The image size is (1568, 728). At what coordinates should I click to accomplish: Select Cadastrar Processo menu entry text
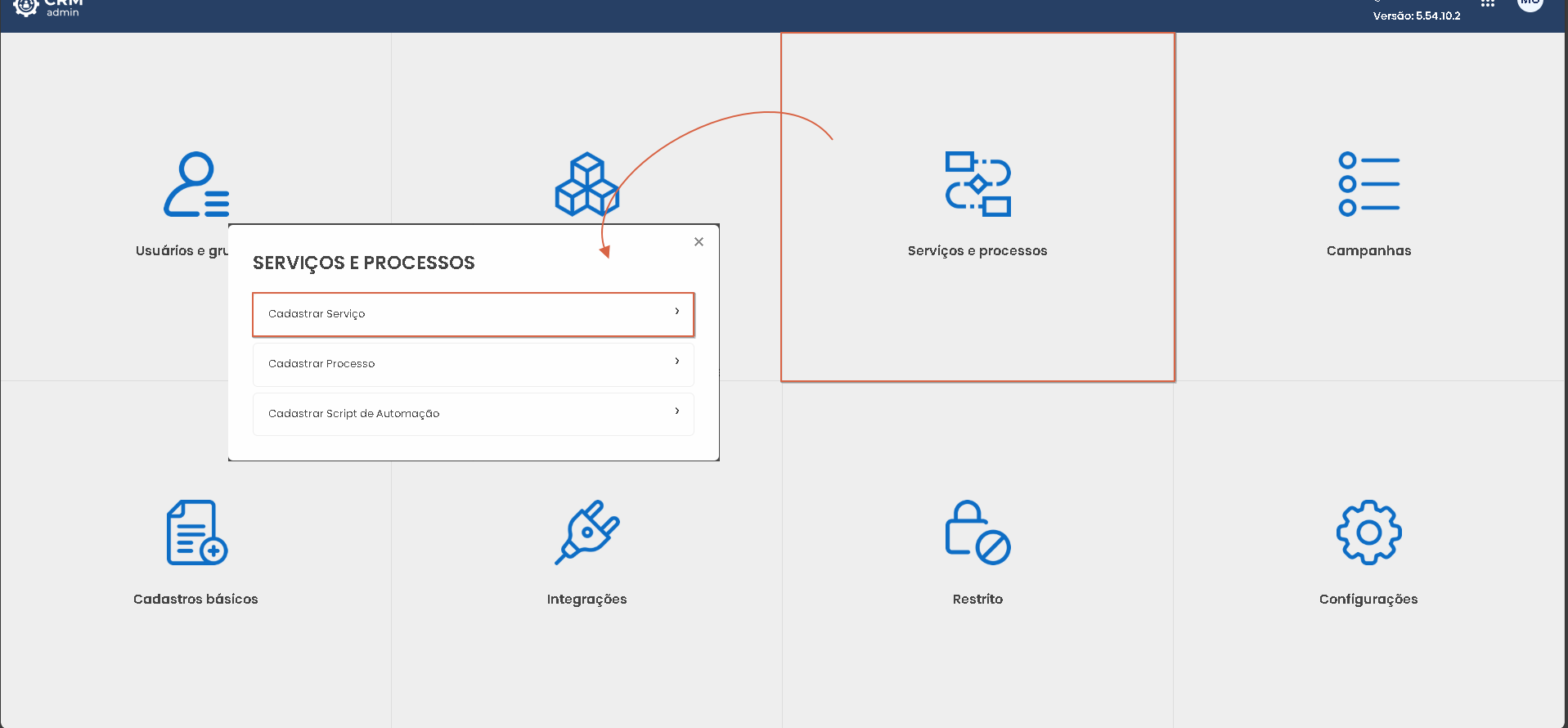[x=321, y=364]
